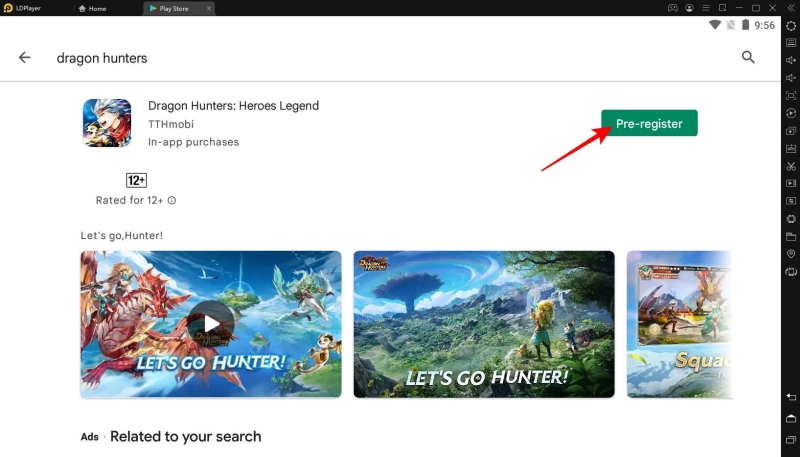Switch to the Home tab in LDPlayer

tap(92, 8)
